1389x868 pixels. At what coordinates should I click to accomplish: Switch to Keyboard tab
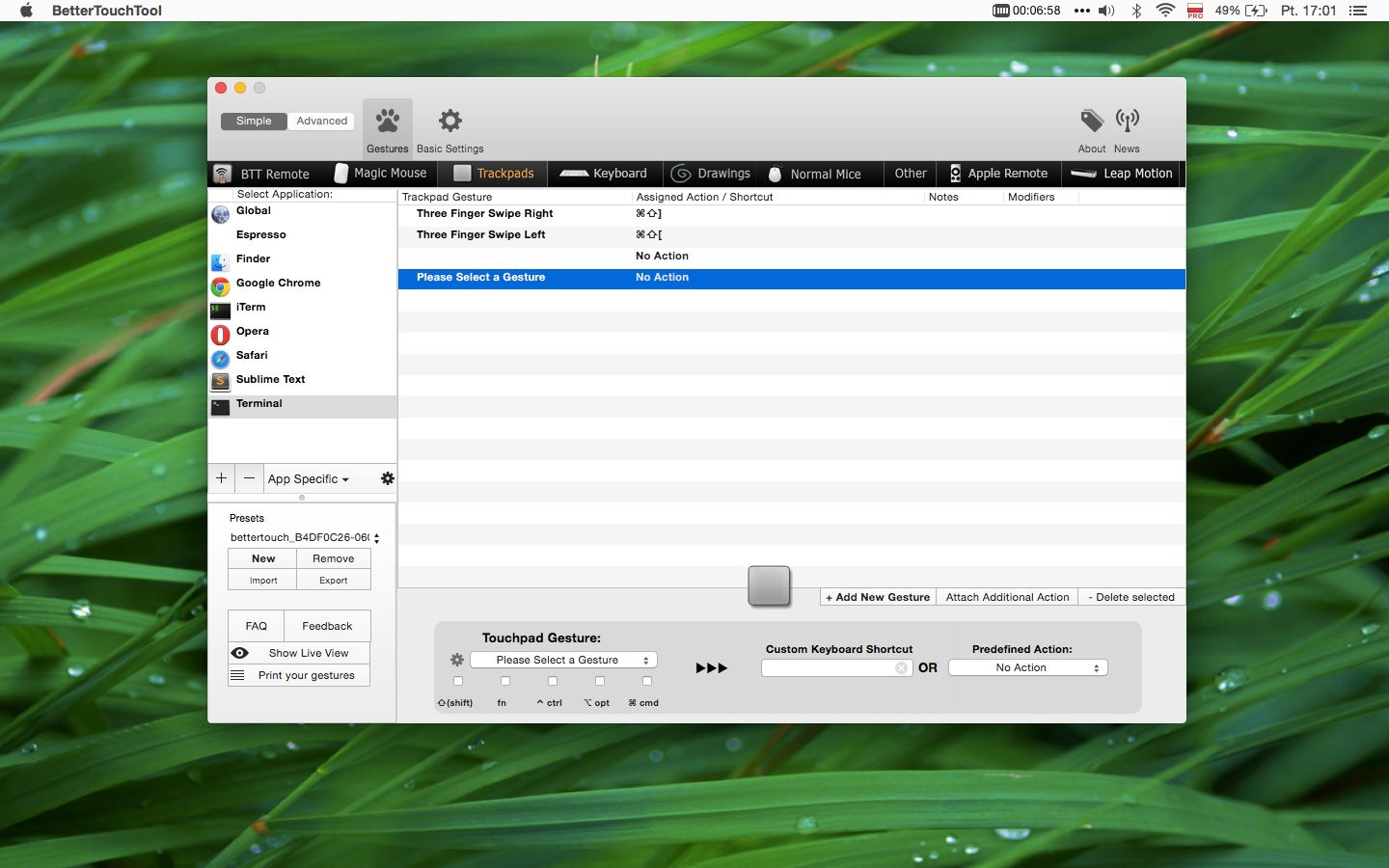[604, 174]
